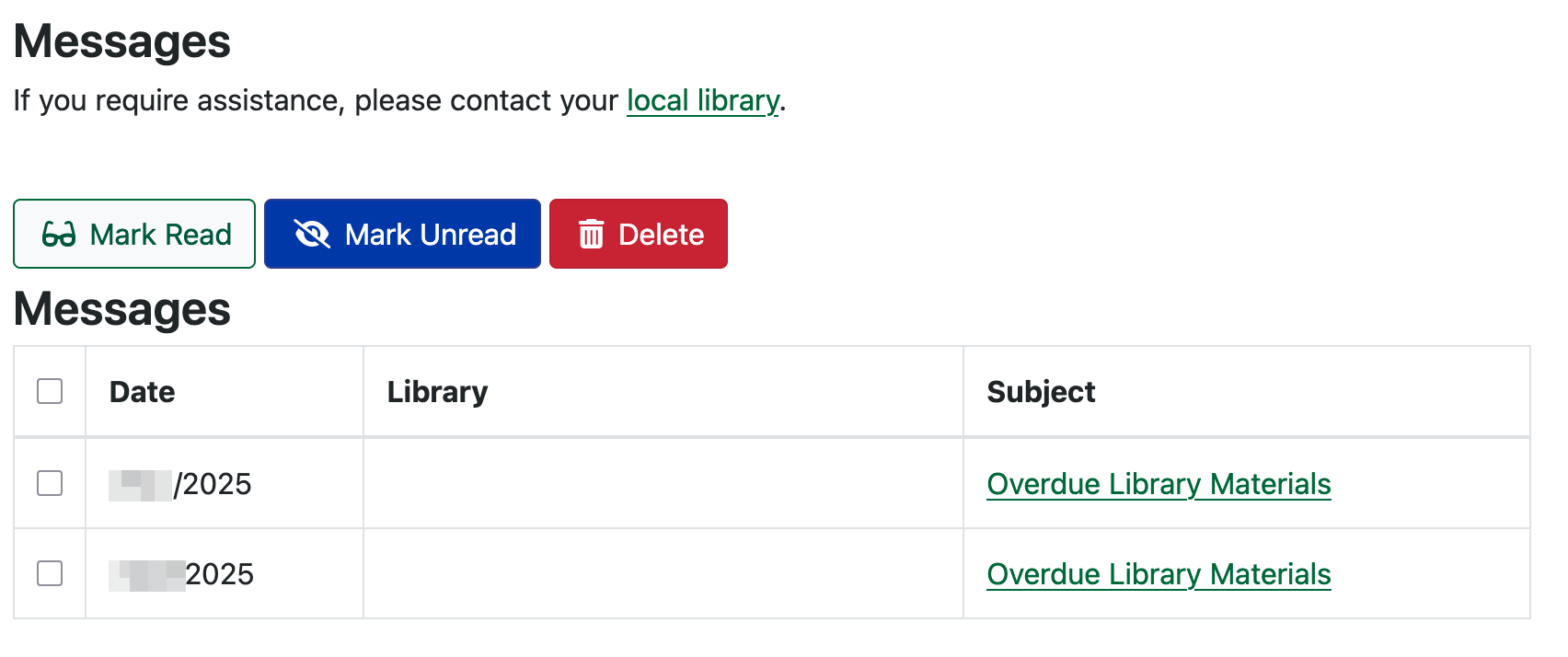The width and height of the screenshot is (1568, 657).
Task: Click the Library column header
Action: coord(437,392)
